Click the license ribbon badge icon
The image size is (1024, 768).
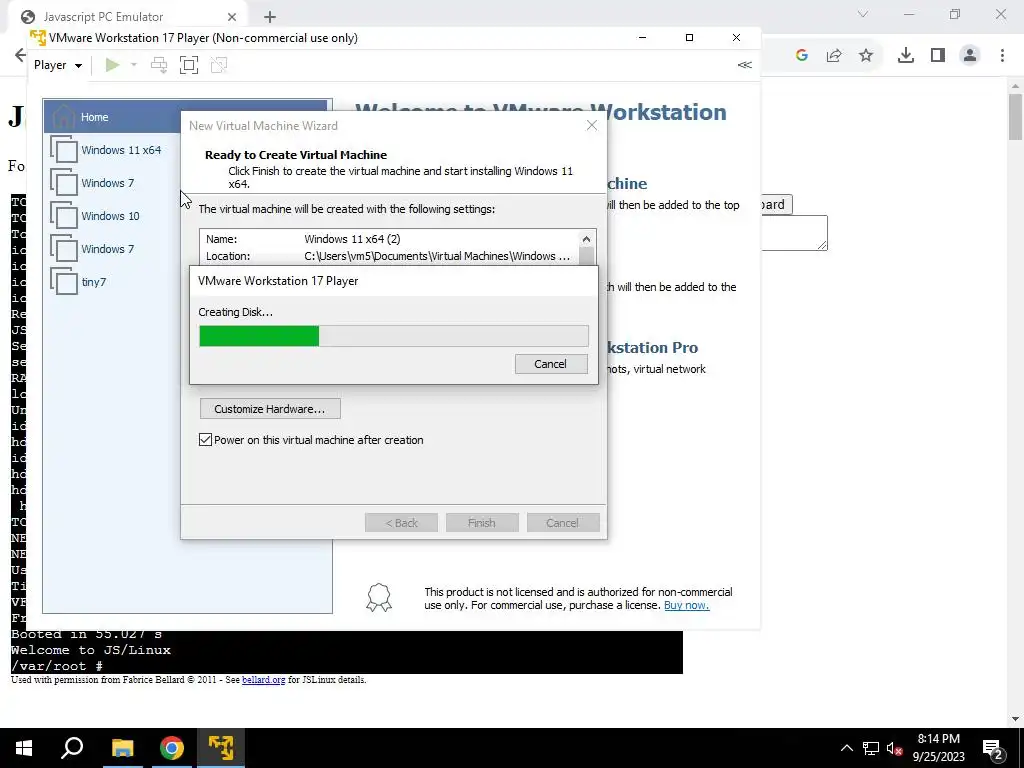pyautogui.click(x=379, y=598)
